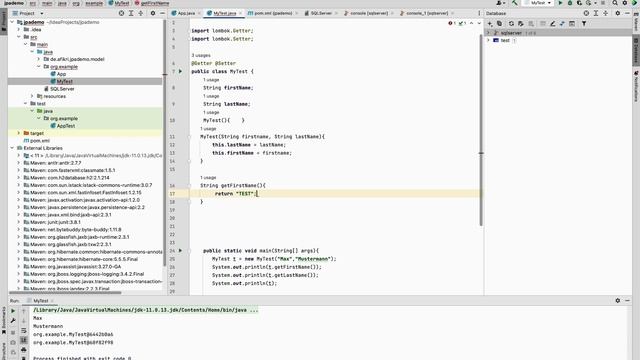This screenshot has height=360, width=640.
Task: Click the 'Process finished with exit code 0' line
Action: 82,358
